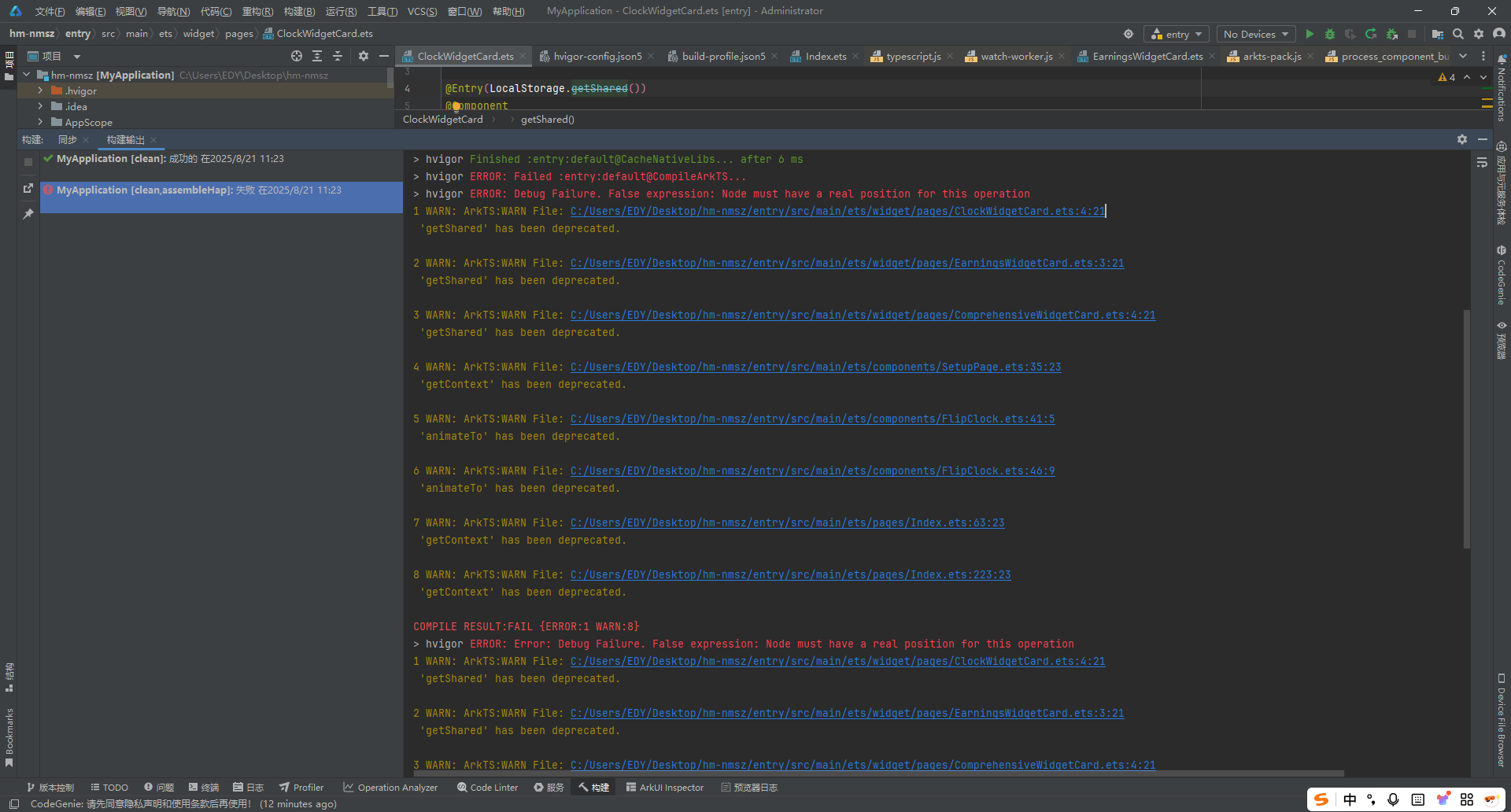Open the entry module dropdown
This screenshot has width=1511, height=812.
point(1177,34)
